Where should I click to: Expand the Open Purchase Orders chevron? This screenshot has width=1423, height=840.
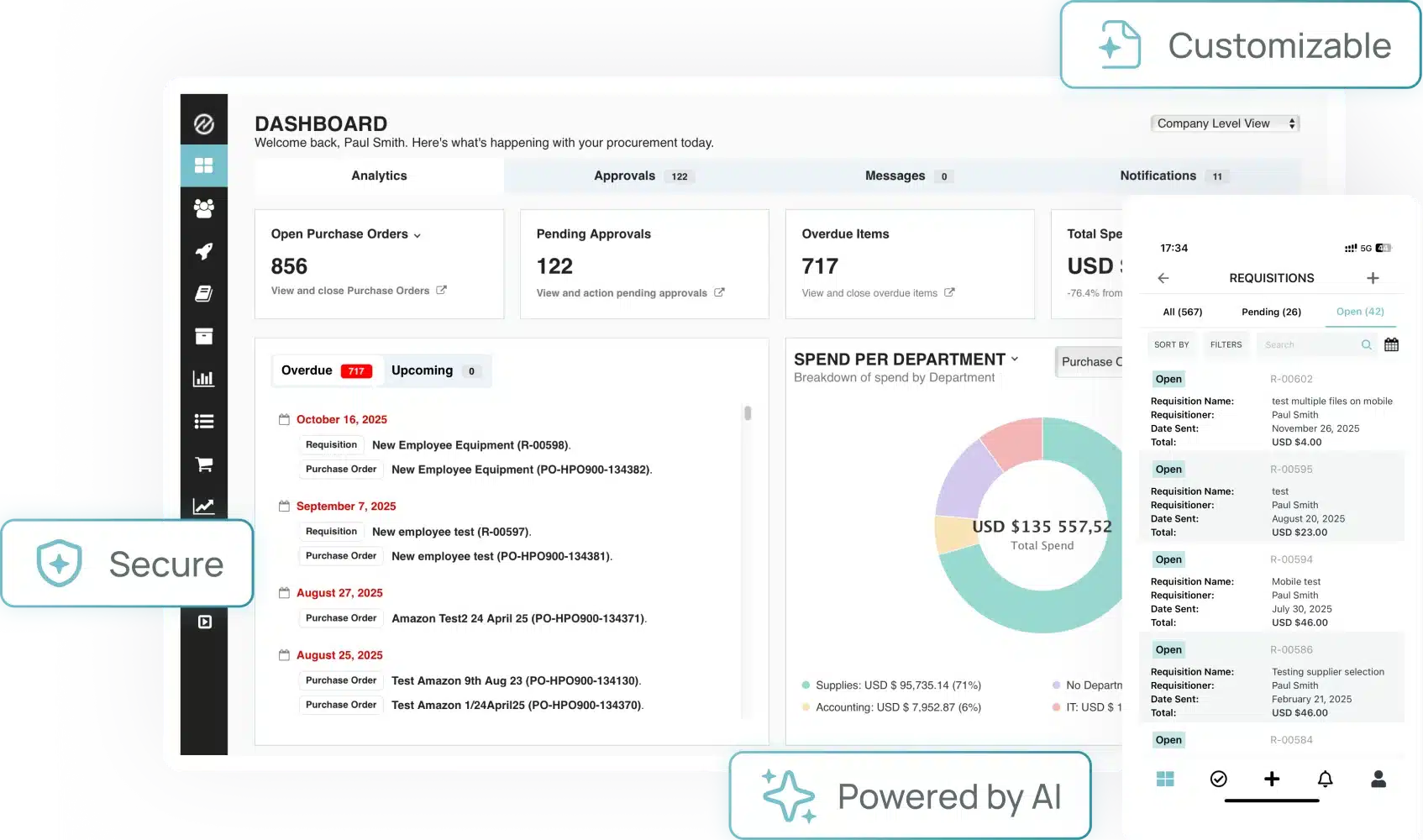(417, 235)
